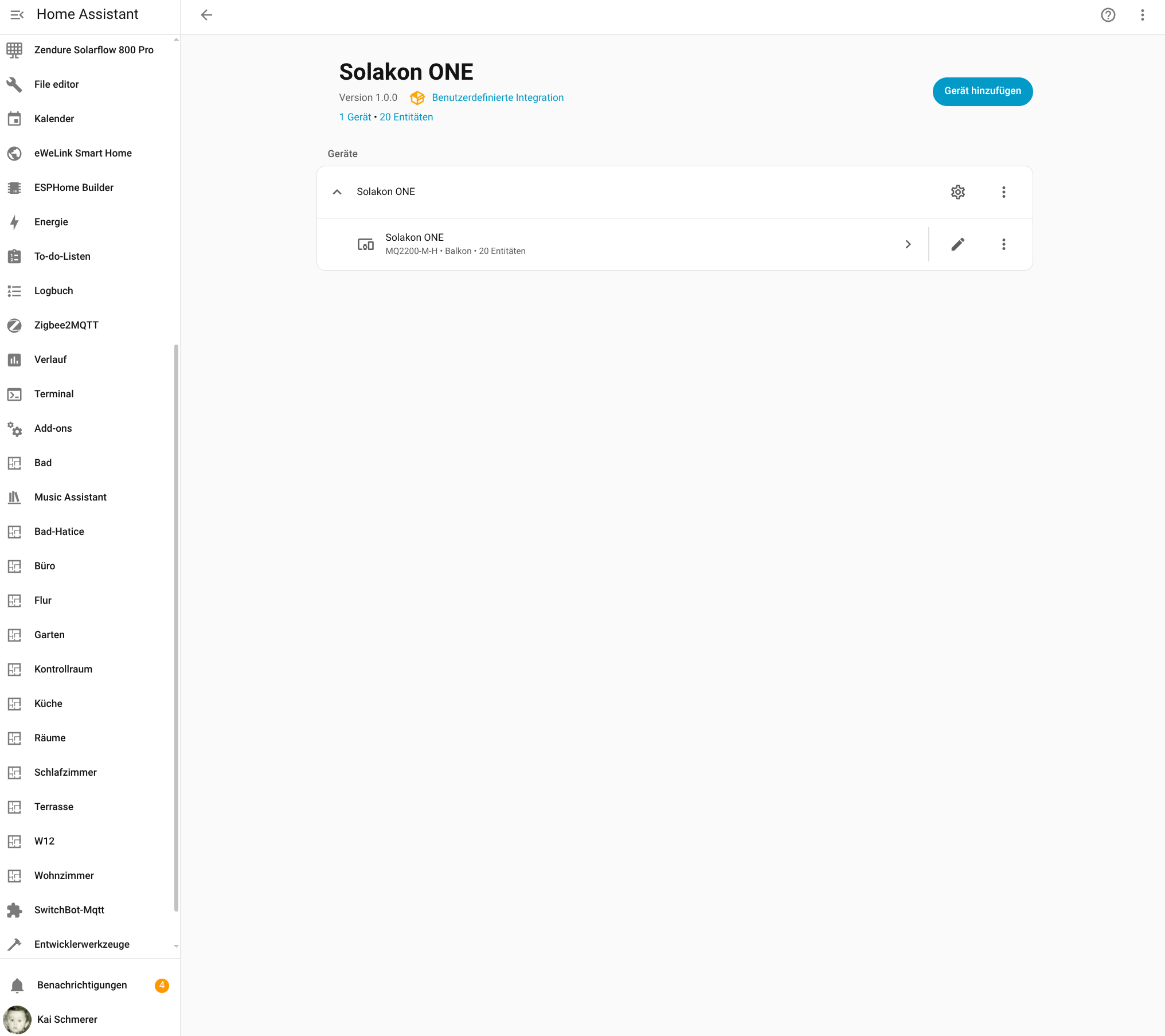Click the Entwicklerwerkzeuge hammer icon

[14, 944]
